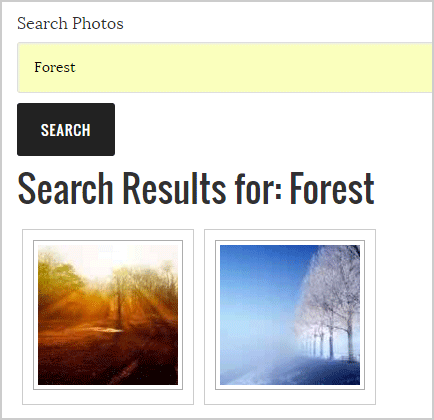The image size is (434, 420).
Task: Click the Search Results for: Forest heading
Action: [196, 188]
